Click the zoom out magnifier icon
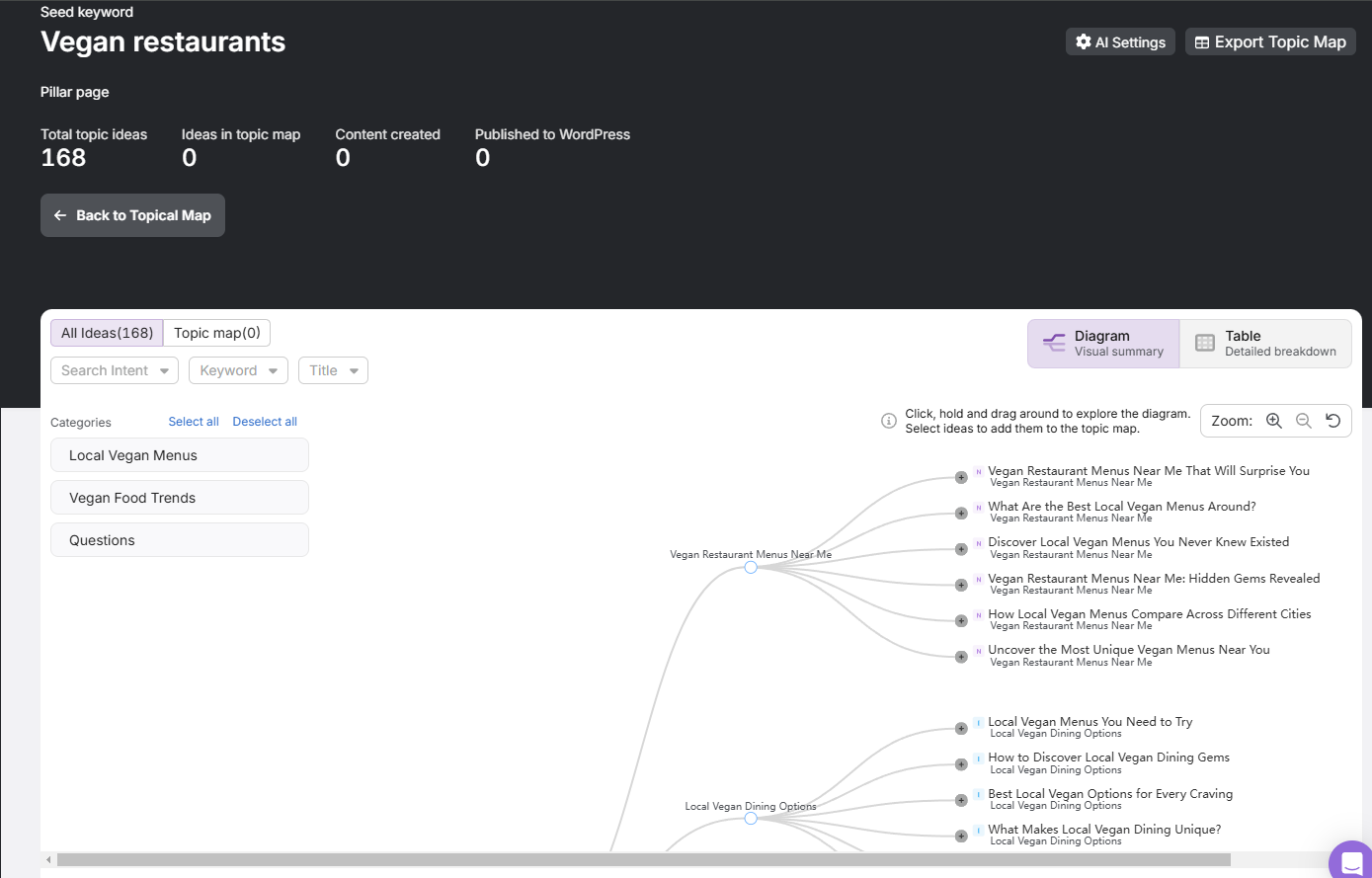The width and height of the screenshot is (1372, 878). (1304, 421)
